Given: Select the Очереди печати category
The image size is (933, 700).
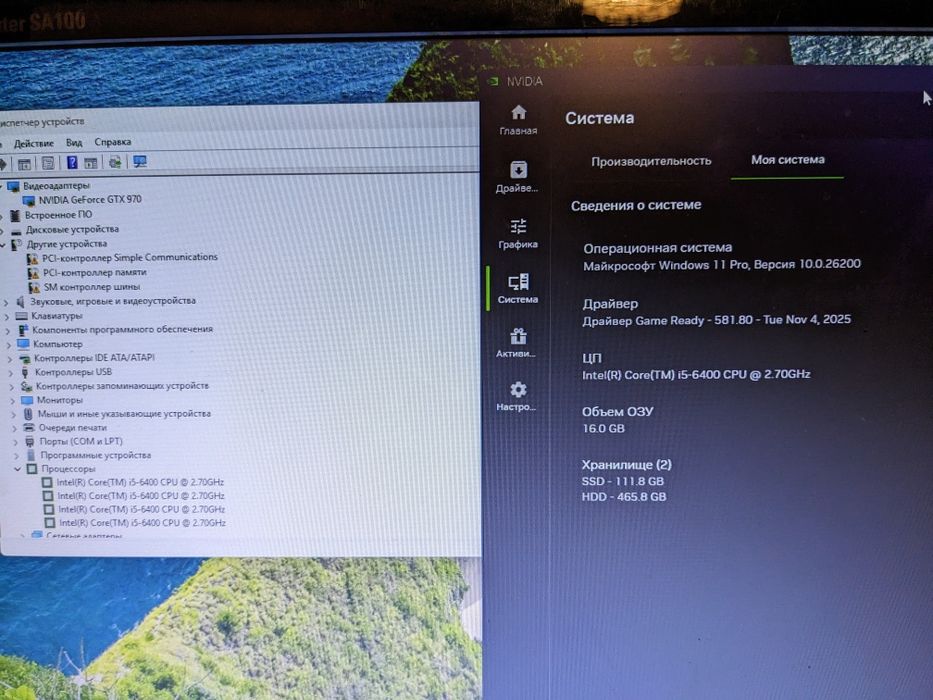Looking at the screenshot, I should [x=73, y=427].
